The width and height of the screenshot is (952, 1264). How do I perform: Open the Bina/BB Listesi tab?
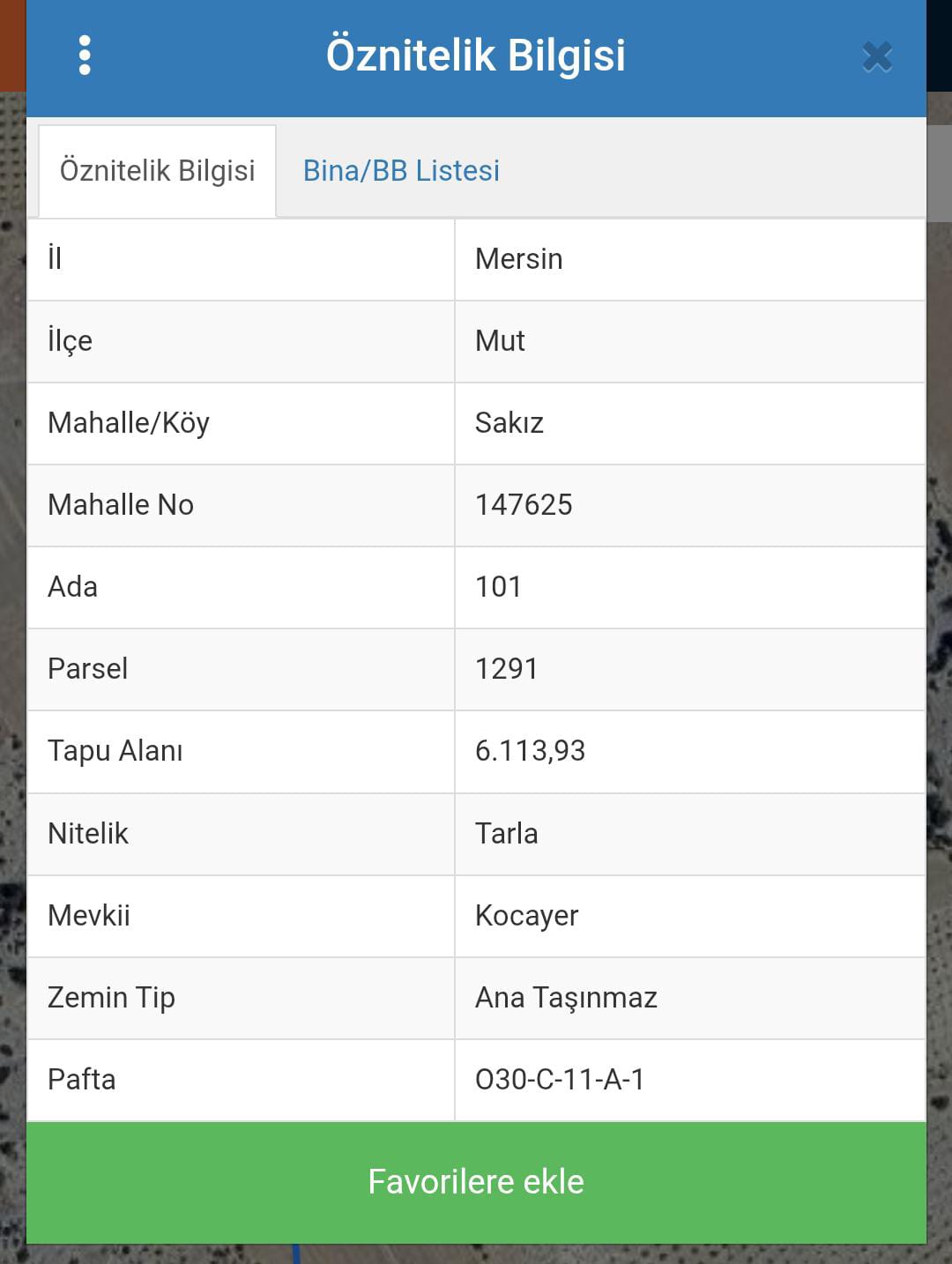(401, 171)
